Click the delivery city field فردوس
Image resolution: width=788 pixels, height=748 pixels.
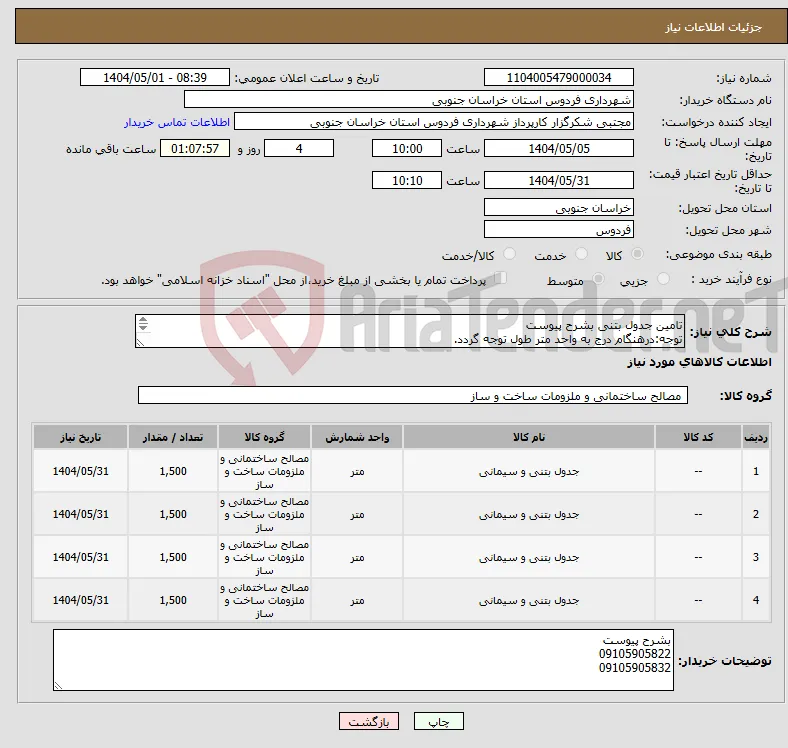click(x=559, y=230)
